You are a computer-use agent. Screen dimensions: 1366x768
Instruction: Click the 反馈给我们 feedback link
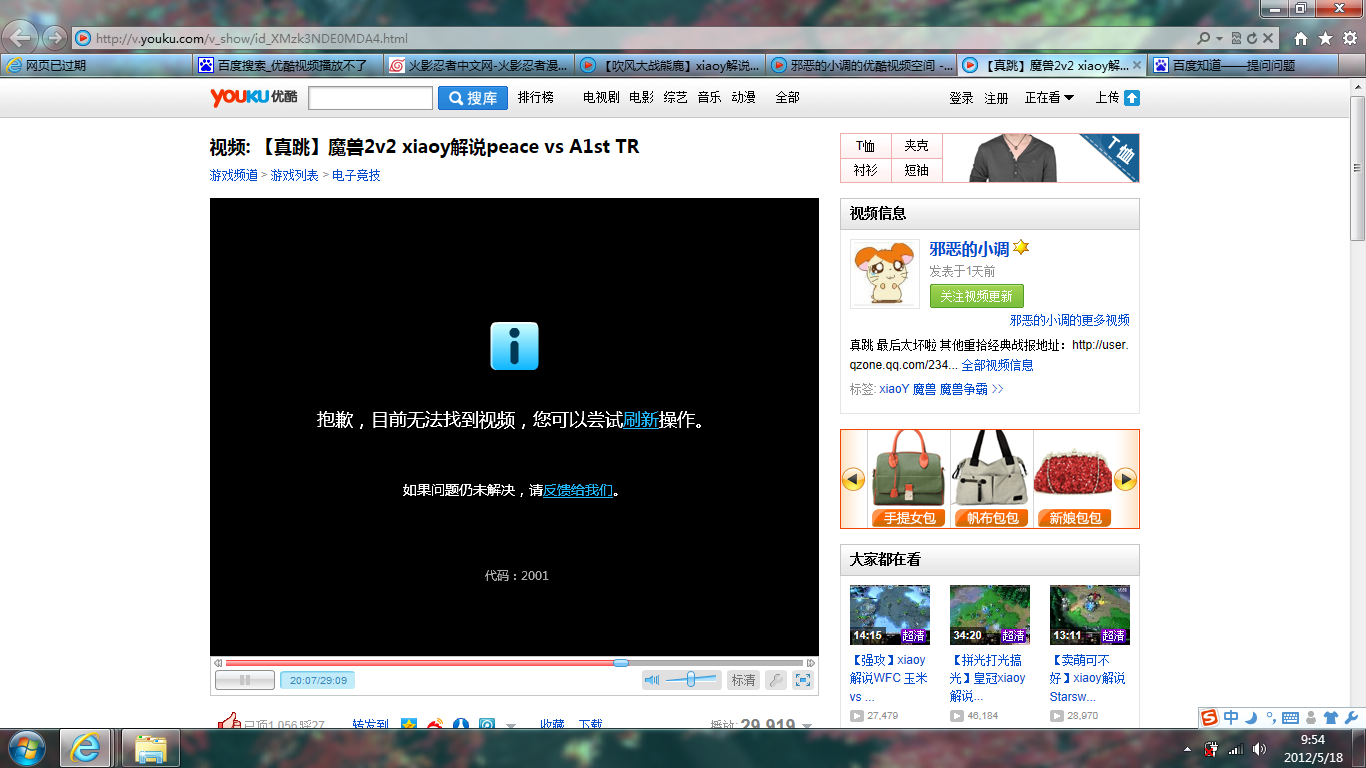[x=577, y=490]
